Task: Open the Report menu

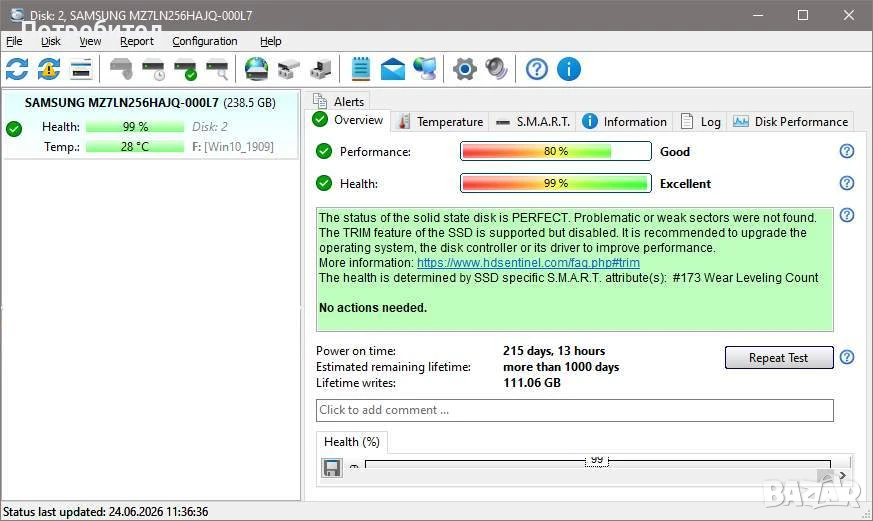Action: pyautogui.click(x=136, y=41)
